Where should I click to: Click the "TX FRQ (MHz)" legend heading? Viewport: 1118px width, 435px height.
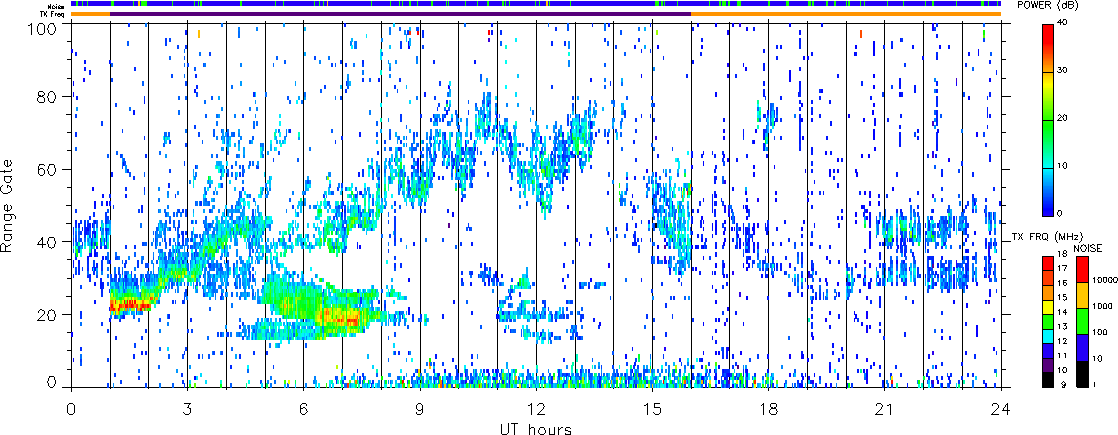(x=1047, y=237)
